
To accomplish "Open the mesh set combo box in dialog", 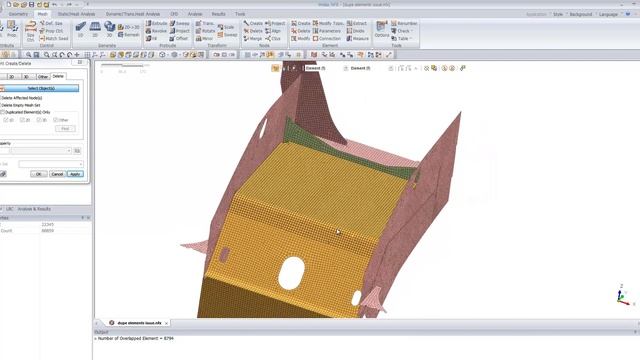I will pyautogui.click(x=51, y=164).
